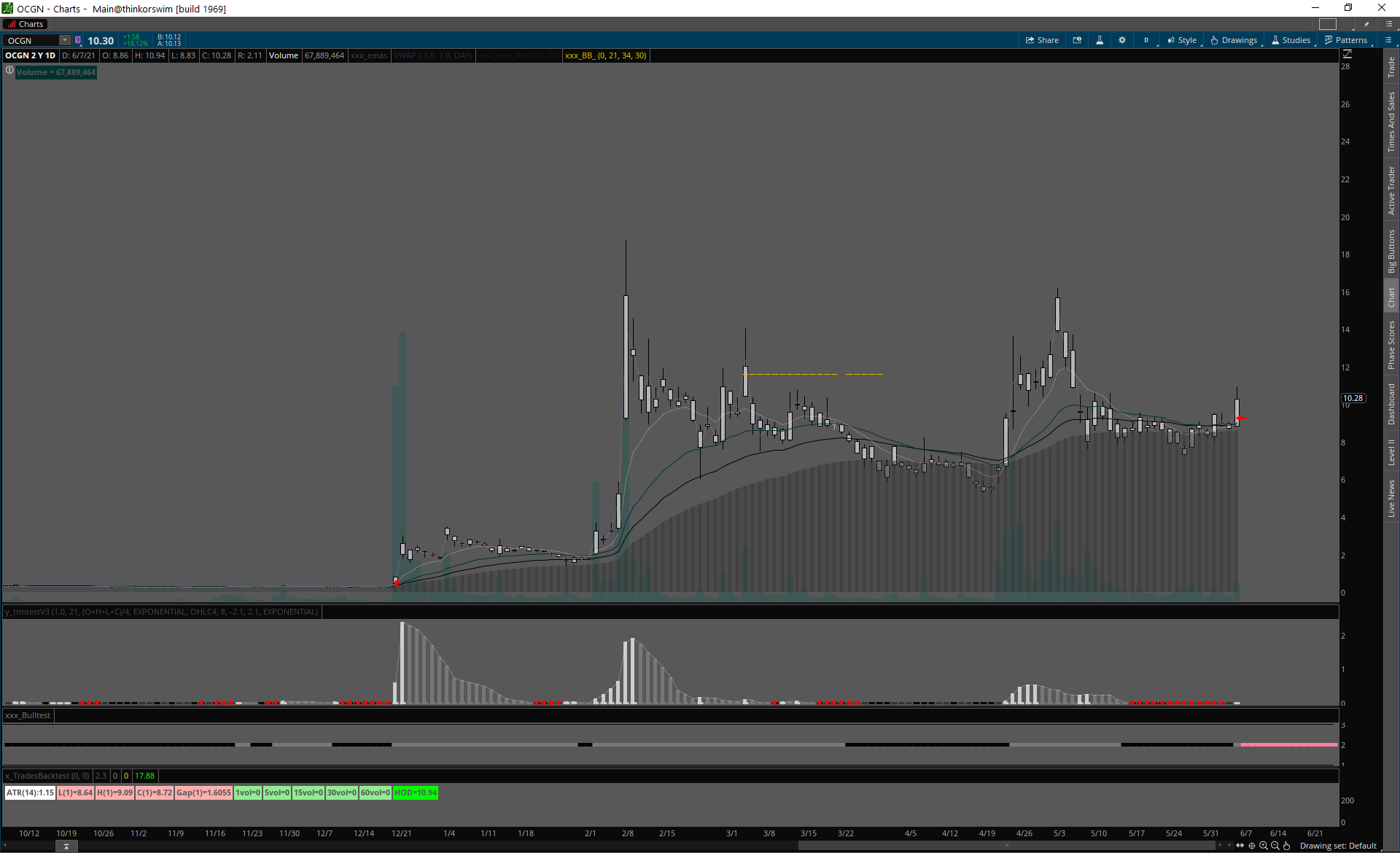Click the crosshair cursor icon

pos(1252,846)
